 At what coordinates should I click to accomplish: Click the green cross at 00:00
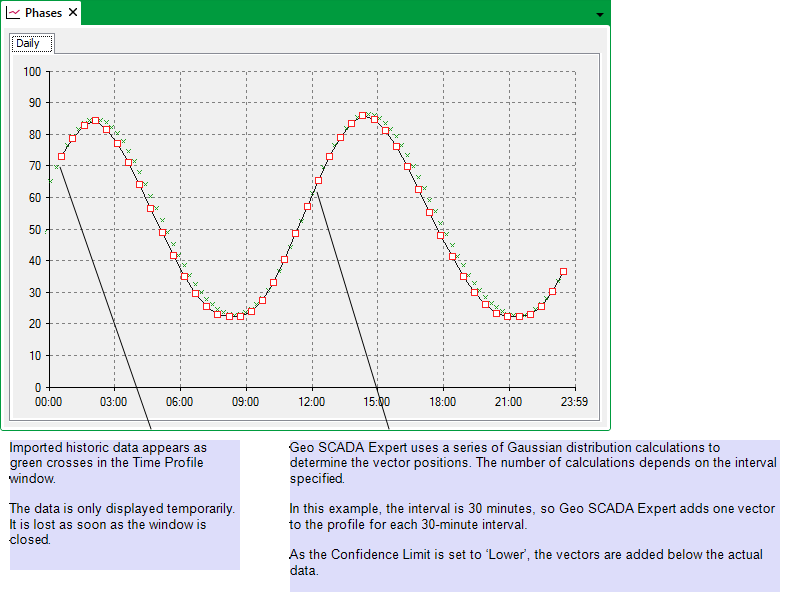coord(50,180)
